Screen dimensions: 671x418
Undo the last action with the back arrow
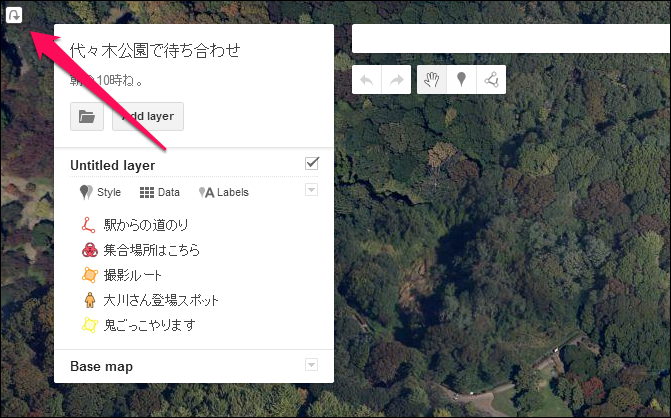pyautogui.click(x=367, y=80)
